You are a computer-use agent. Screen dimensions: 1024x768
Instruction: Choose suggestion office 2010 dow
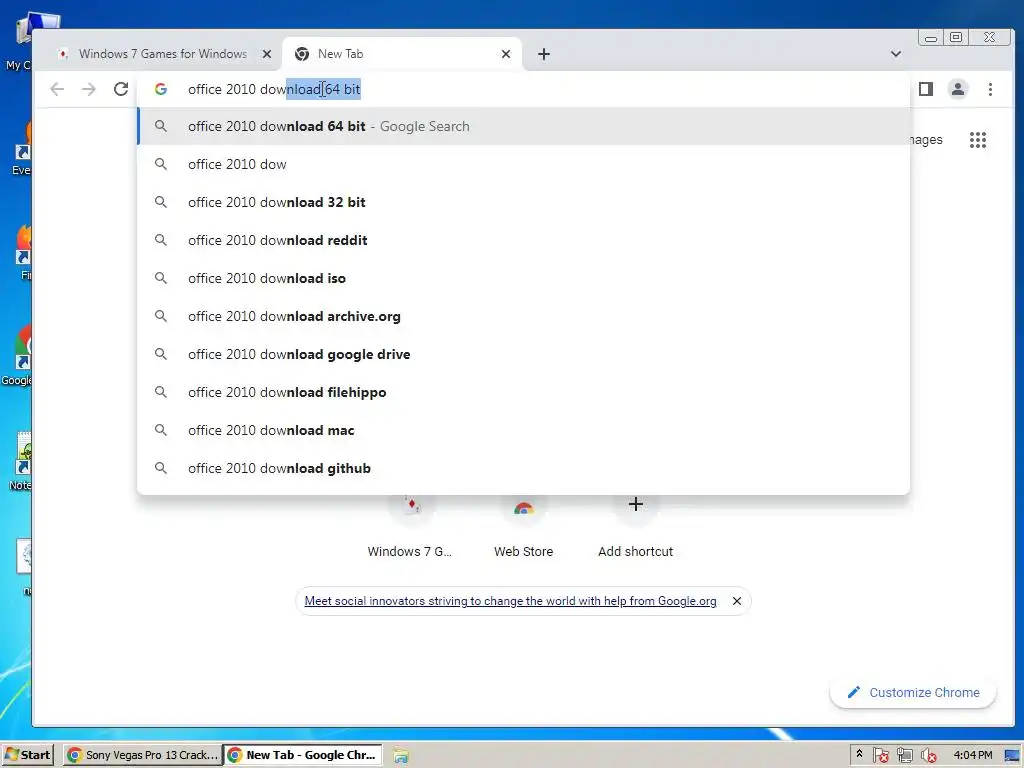click(x=523, y=165)
